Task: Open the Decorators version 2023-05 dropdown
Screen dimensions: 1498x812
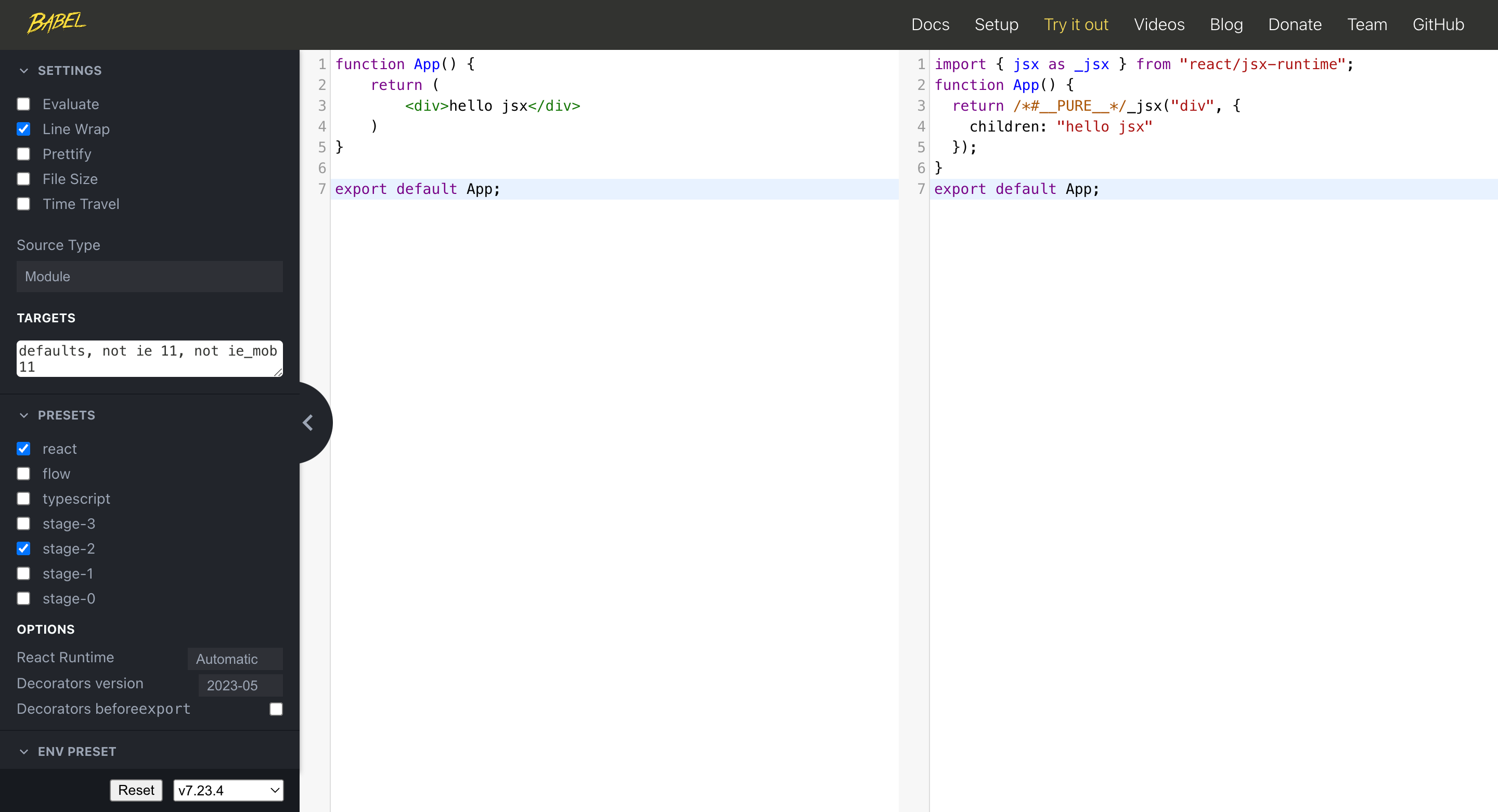Action: click(x=241, y=685)
